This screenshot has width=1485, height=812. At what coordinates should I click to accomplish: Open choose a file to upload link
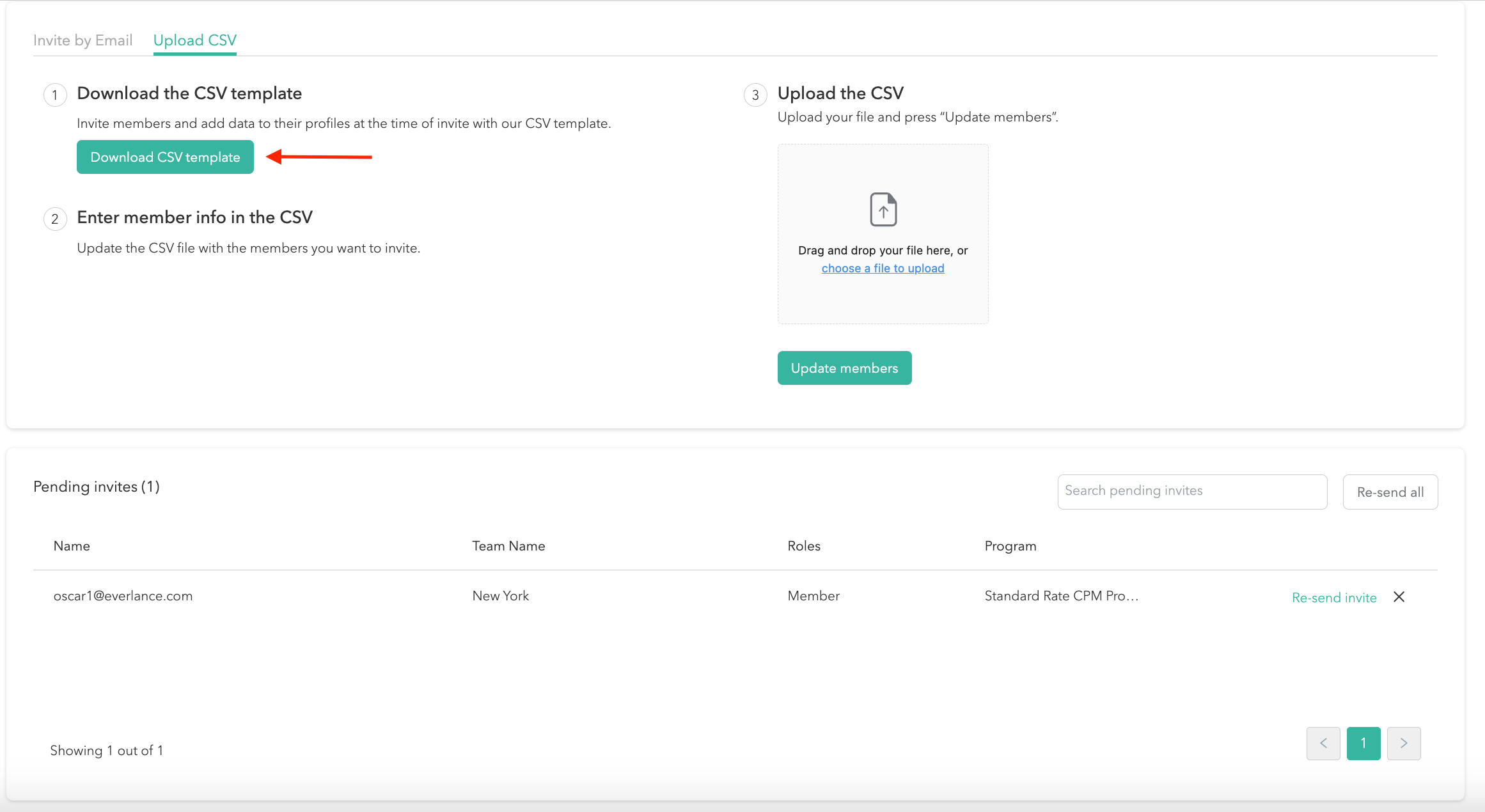click(x=883, y=269)
